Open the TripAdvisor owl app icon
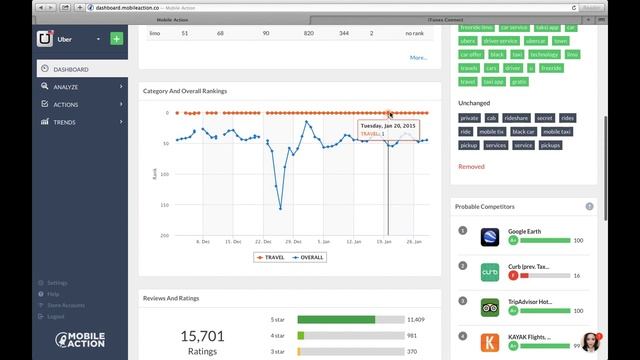Screen dimensions: 640x360 [x=490, y=307]
